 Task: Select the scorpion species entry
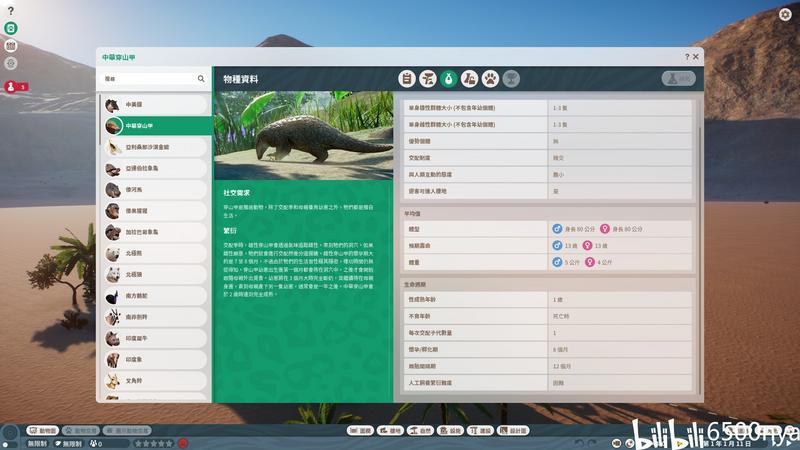pyautogui.click(x=156, y=147)
